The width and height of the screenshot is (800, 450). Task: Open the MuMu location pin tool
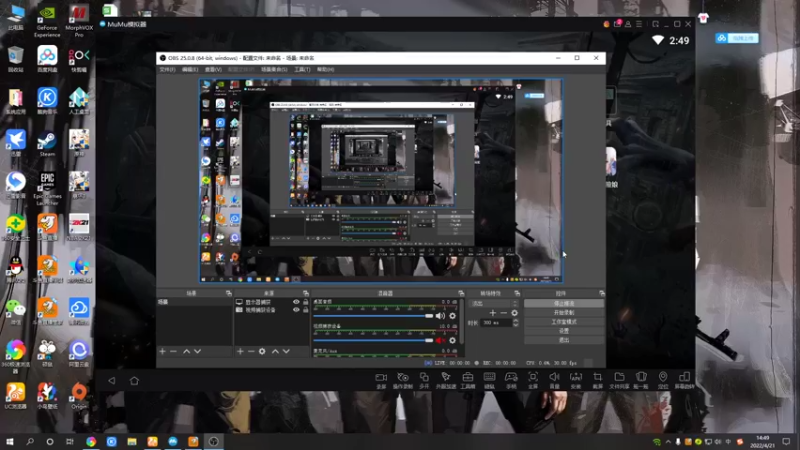[663, 381]
